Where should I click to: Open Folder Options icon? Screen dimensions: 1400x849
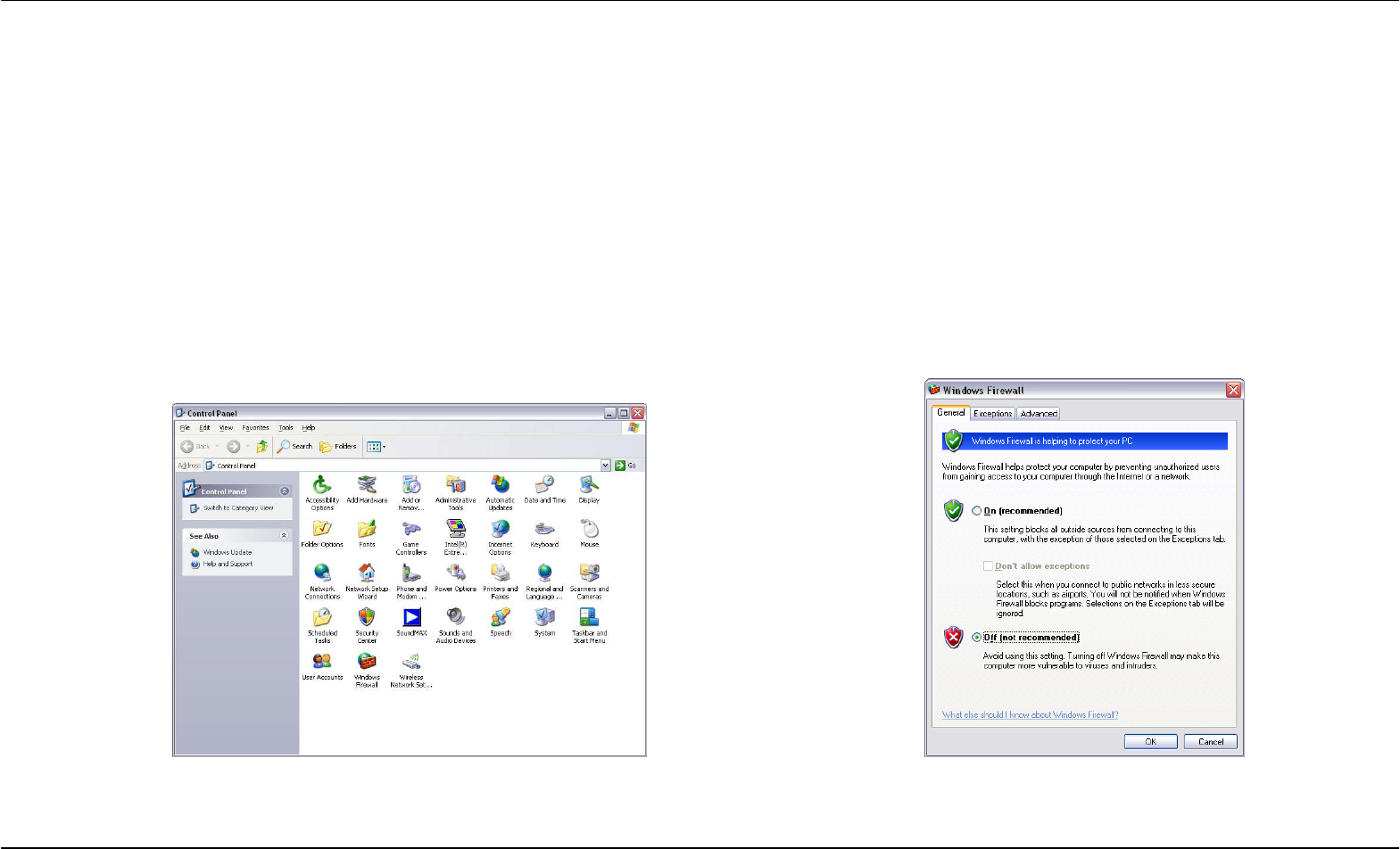[322, 533]
